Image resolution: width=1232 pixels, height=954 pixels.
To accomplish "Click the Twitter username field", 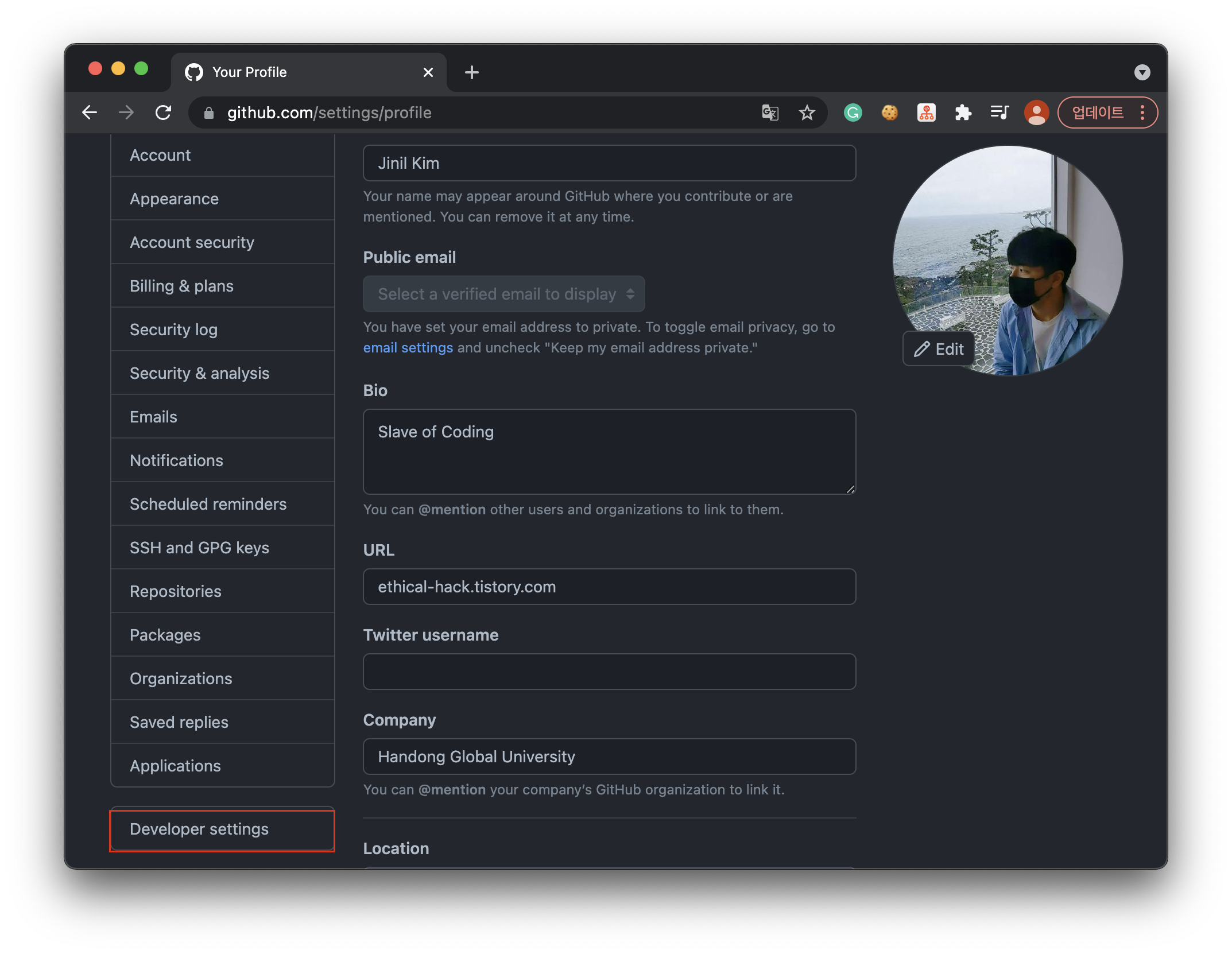I will [610, 672].
